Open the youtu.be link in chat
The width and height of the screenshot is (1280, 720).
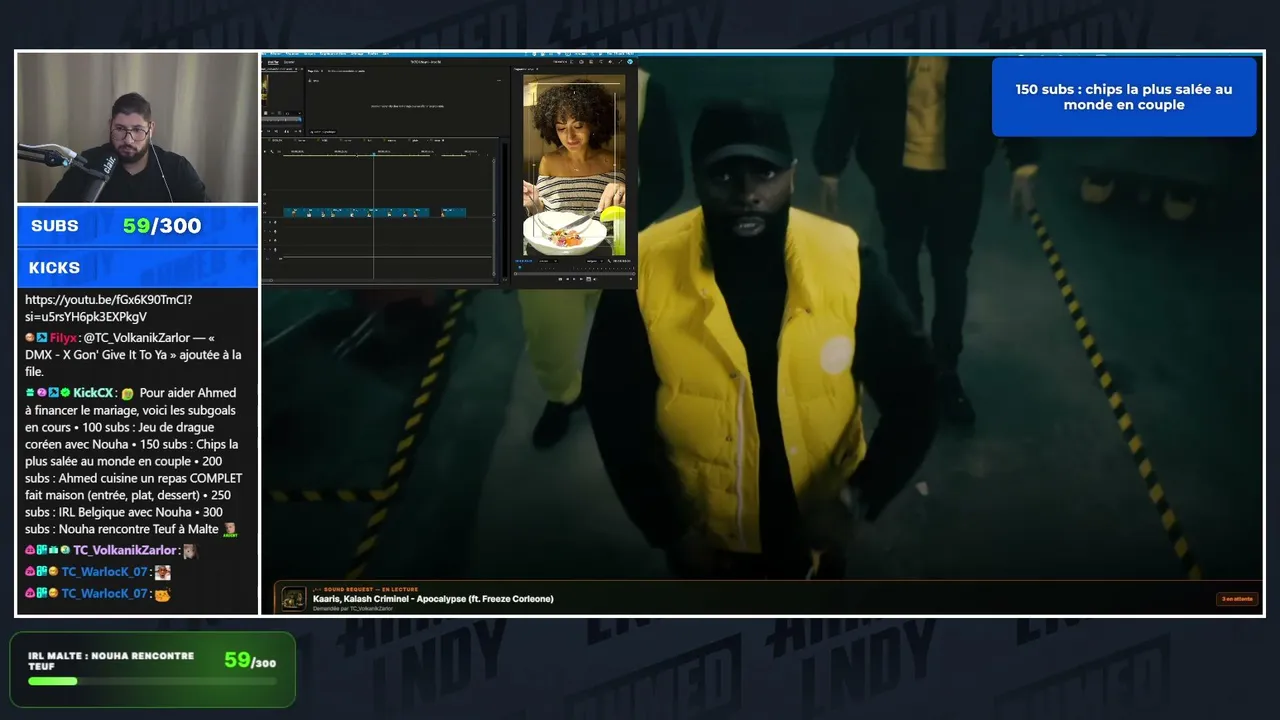coord(109,308)
